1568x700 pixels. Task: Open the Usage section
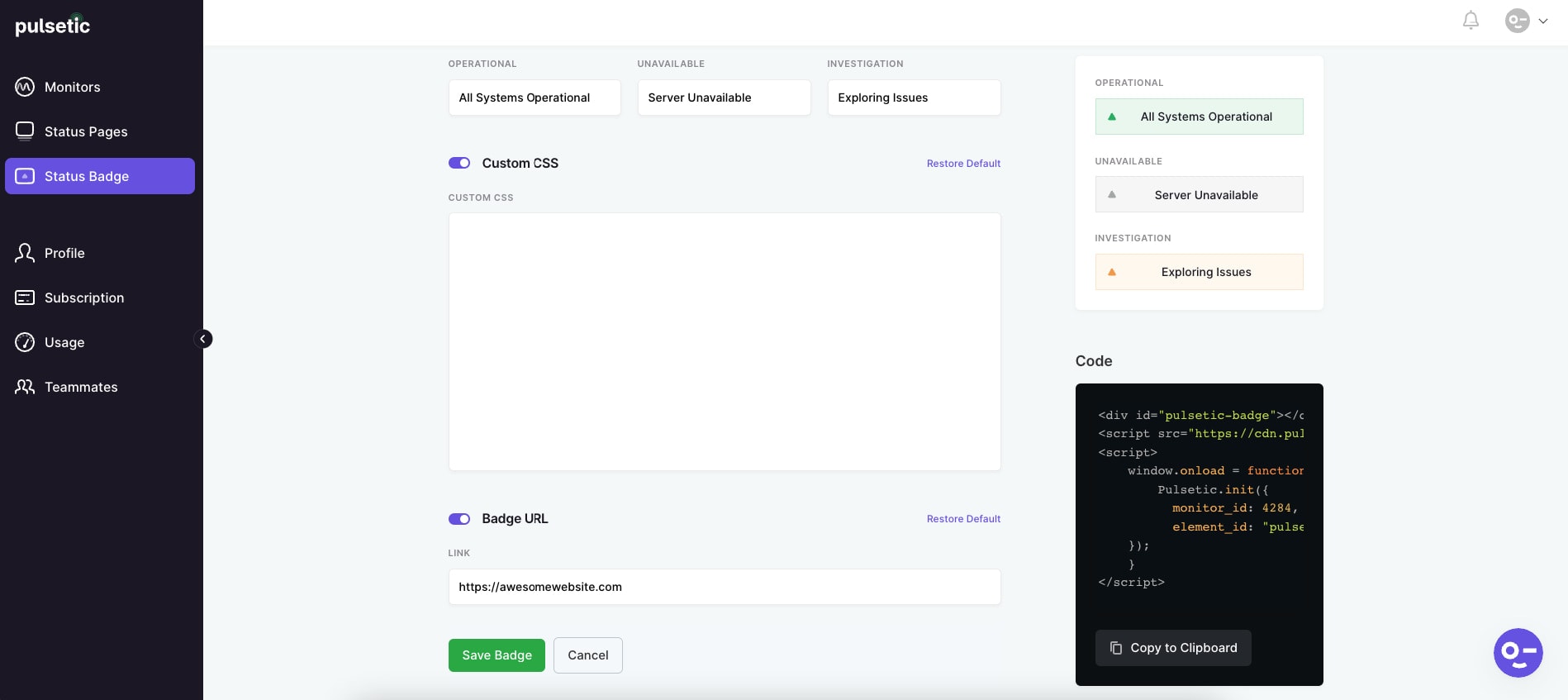(x=100, y=342)
